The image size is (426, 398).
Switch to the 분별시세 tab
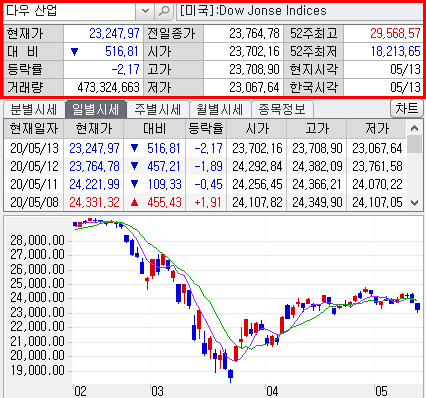click(x=34, y=109)
